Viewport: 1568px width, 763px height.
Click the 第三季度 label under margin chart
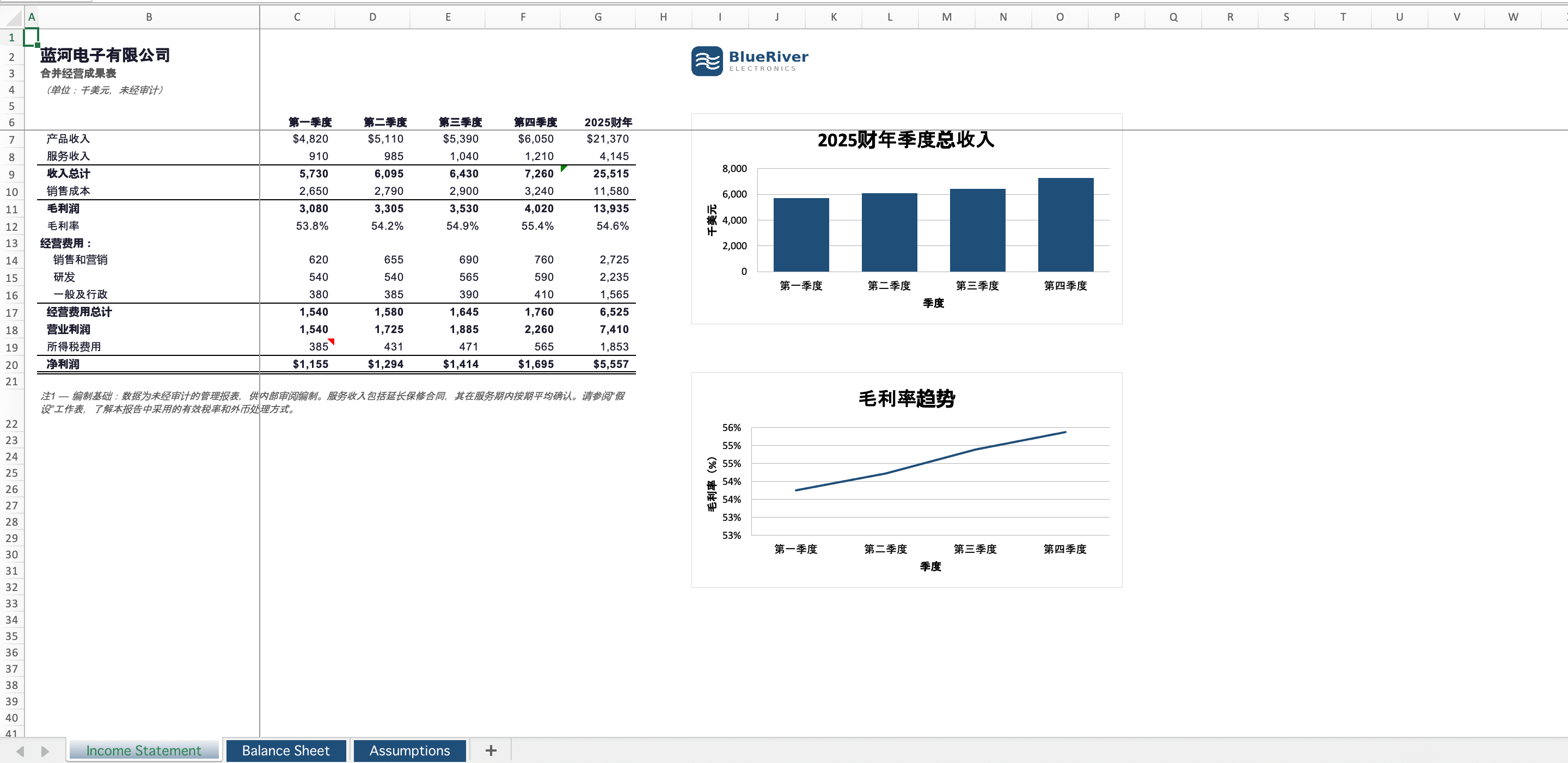(x=975, y=549)
